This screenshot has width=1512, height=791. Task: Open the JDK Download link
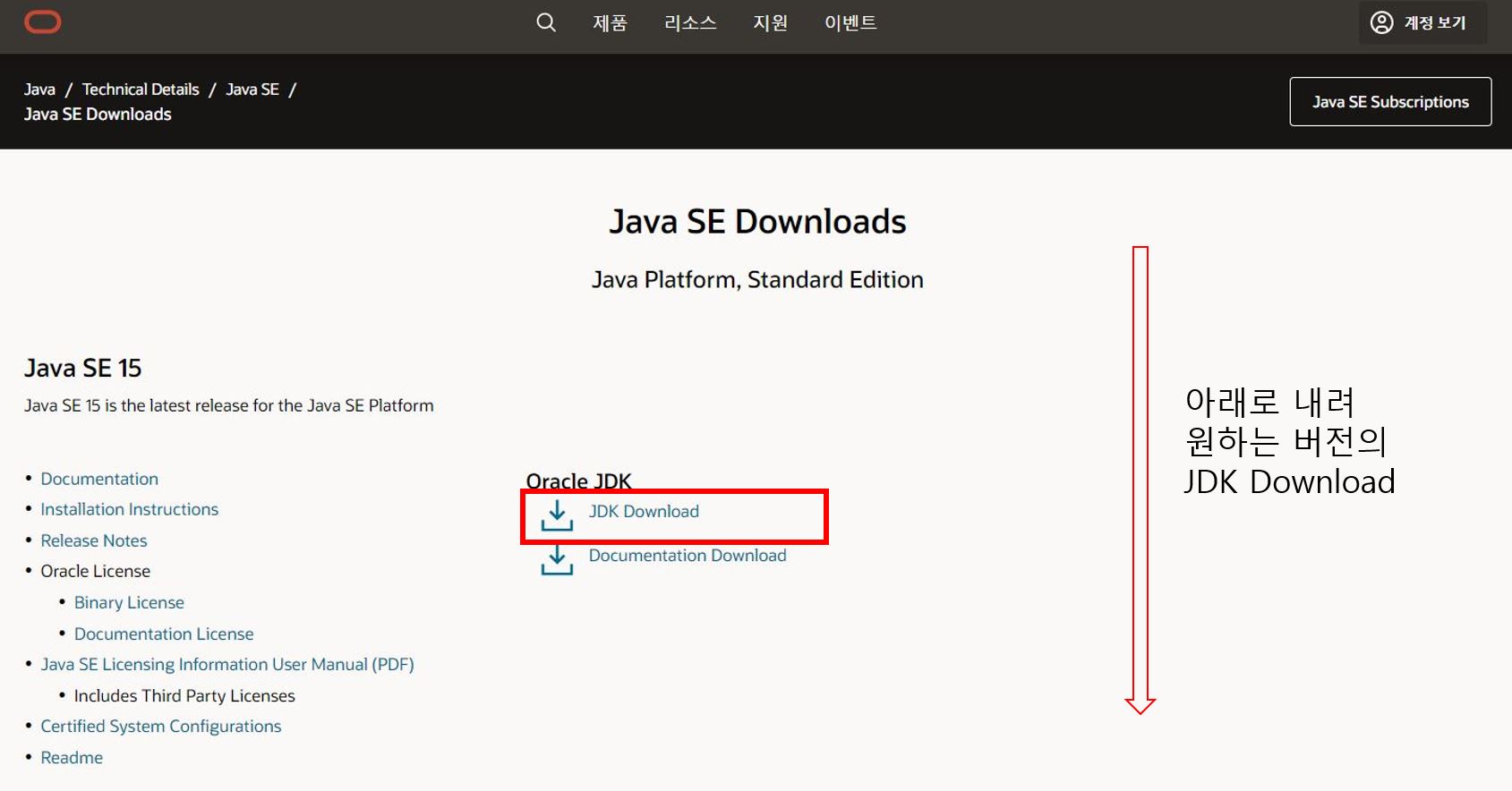tap(644, 511)
